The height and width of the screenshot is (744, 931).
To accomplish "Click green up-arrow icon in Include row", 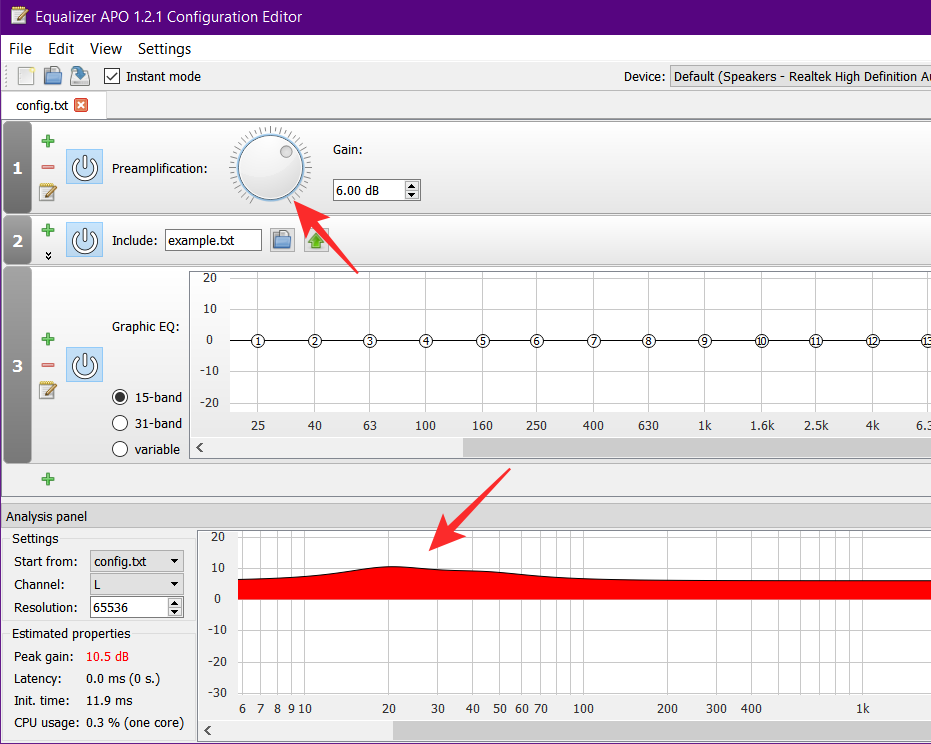I will coord(316,240).
